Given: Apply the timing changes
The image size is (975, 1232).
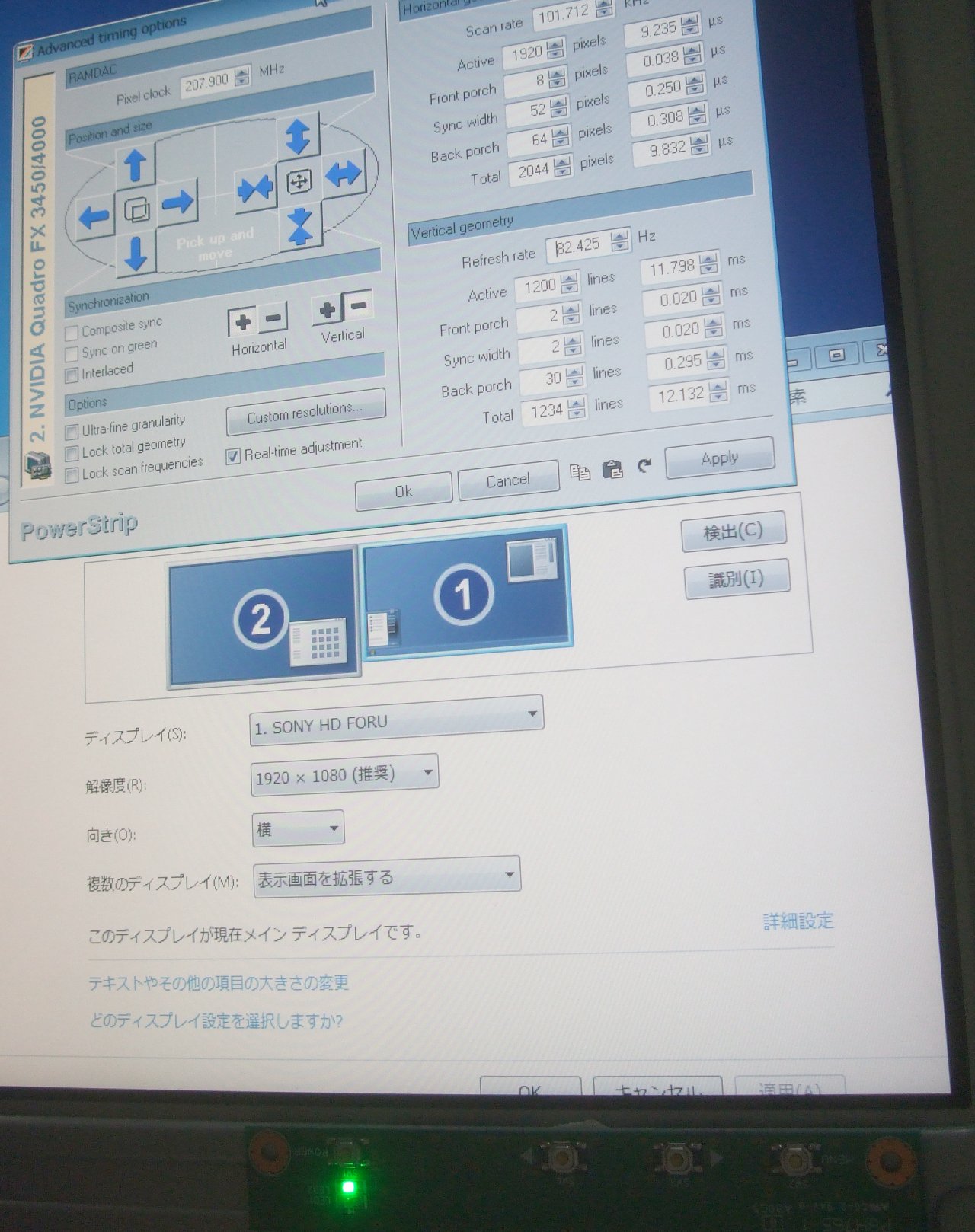Looking at the screenshot, I should (720, 458).
